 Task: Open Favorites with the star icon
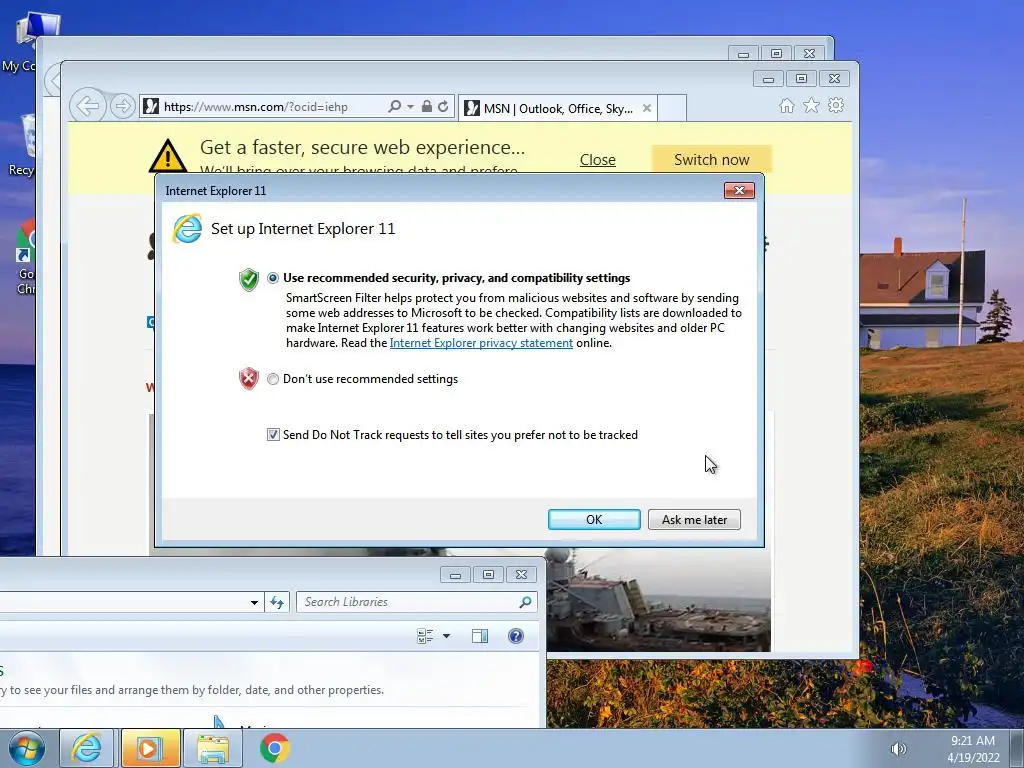[811, 105]
